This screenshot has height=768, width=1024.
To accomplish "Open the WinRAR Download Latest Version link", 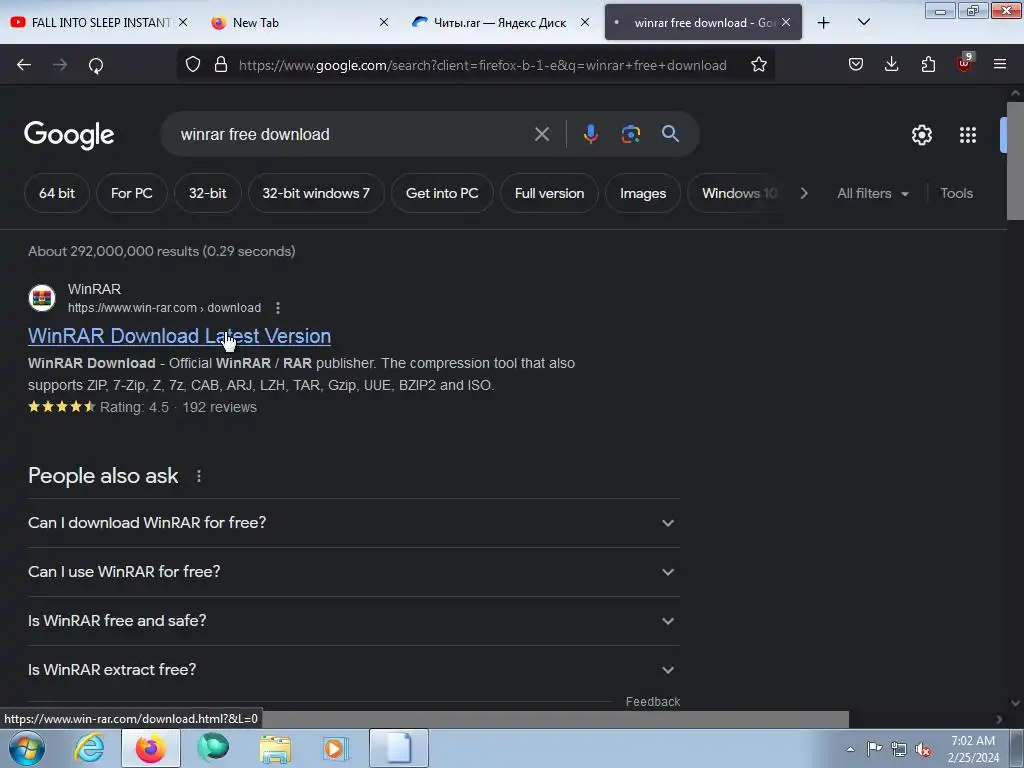I will (180, 336).
